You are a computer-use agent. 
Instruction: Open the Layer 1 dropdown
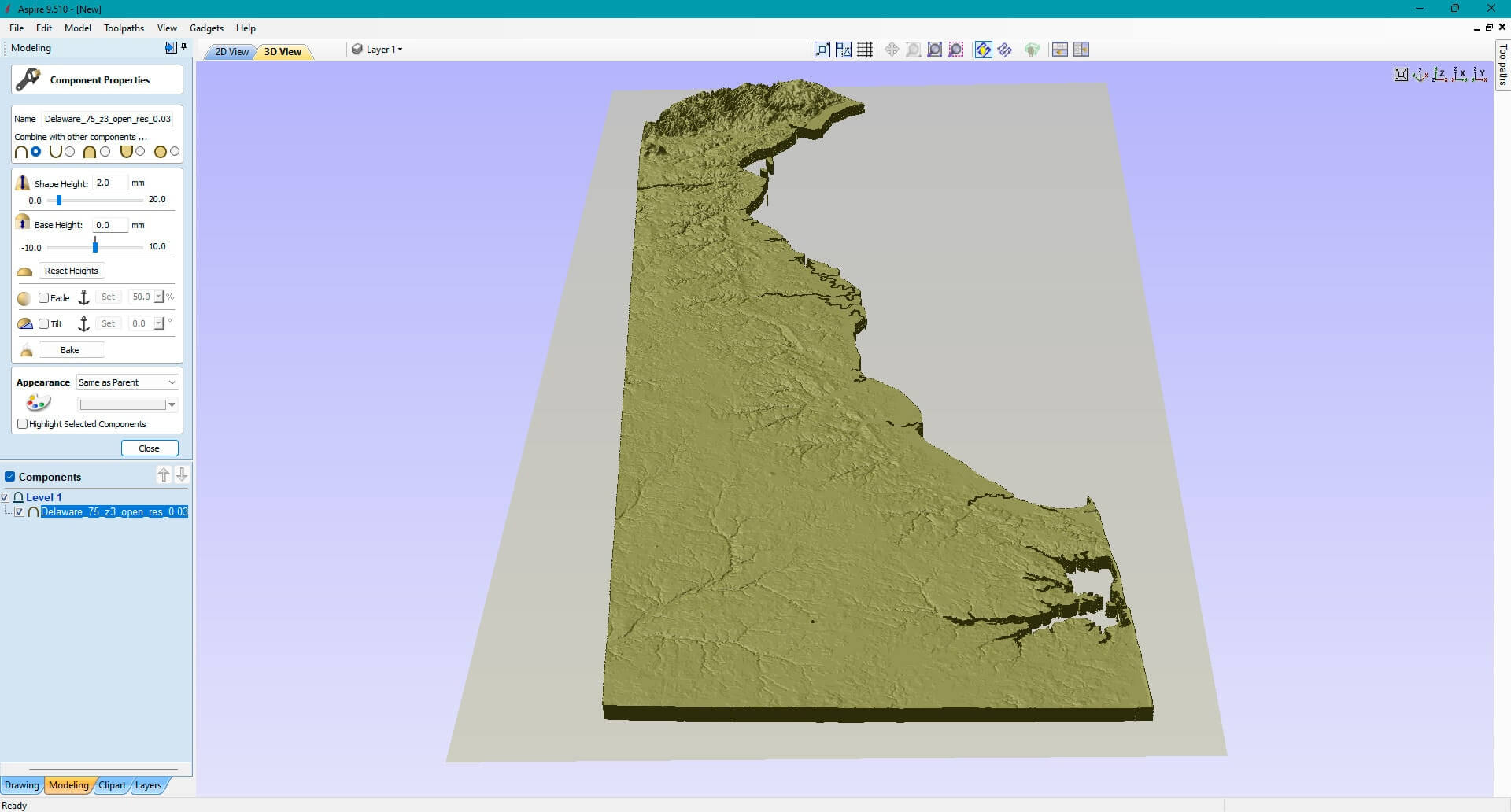(x=378, y=49)
